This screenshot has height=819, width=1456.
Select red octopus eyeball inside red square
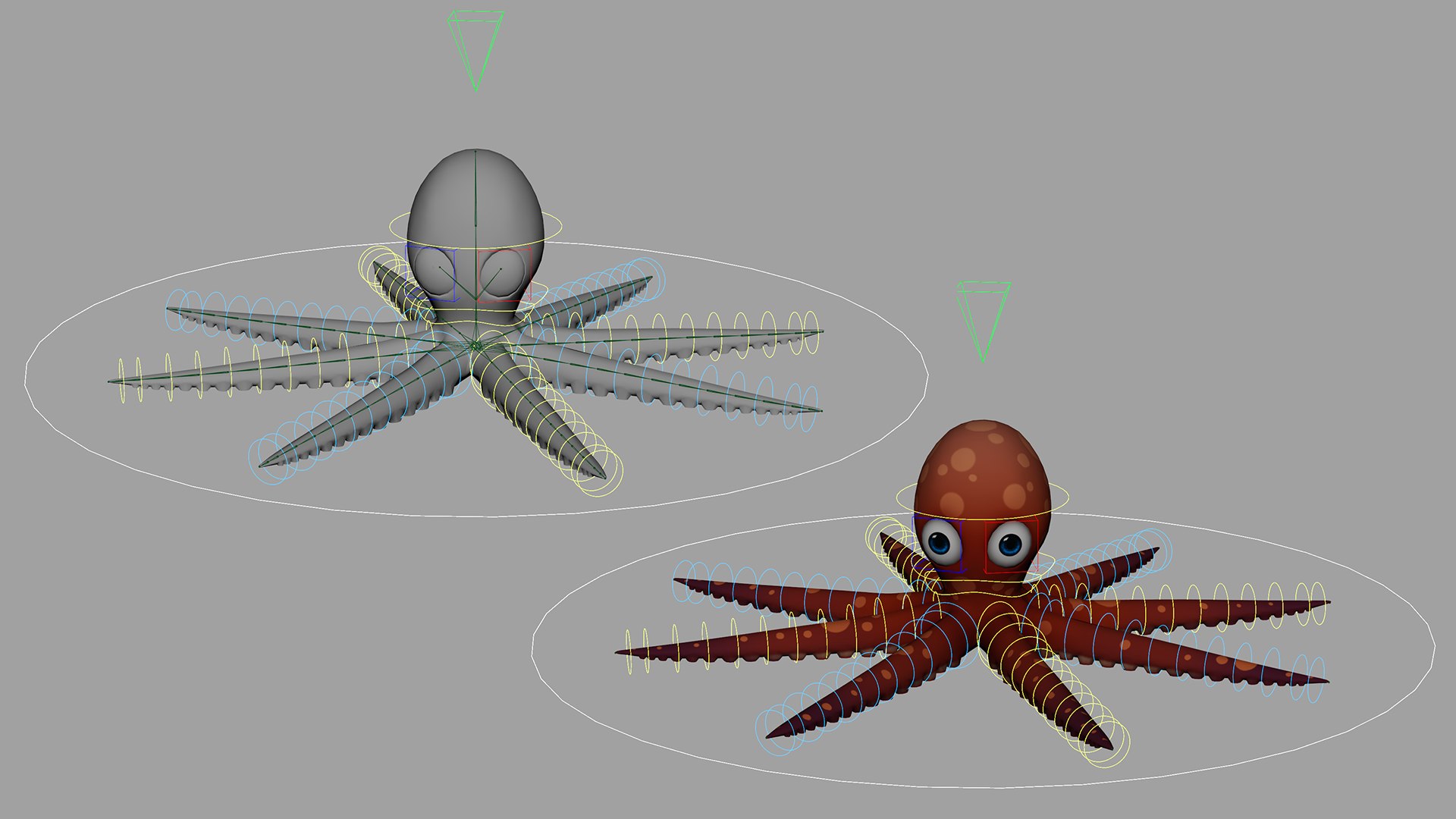click(1009, 544)
